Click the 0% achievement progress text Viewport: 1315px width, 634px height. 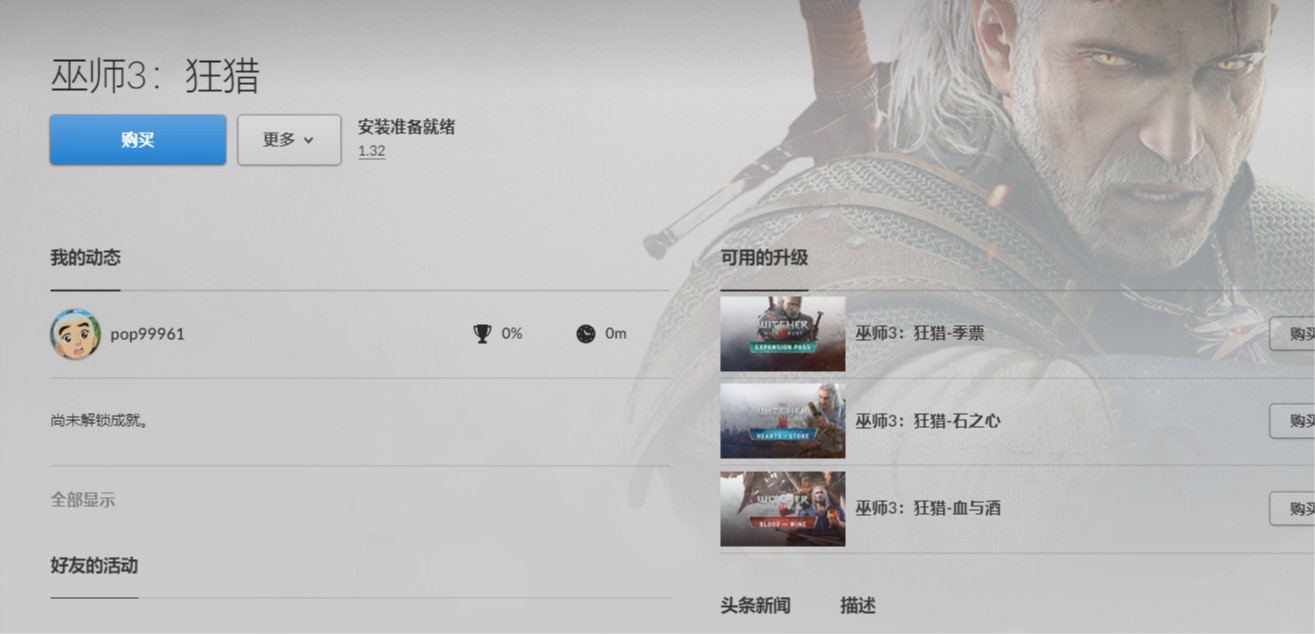(512, 334)
